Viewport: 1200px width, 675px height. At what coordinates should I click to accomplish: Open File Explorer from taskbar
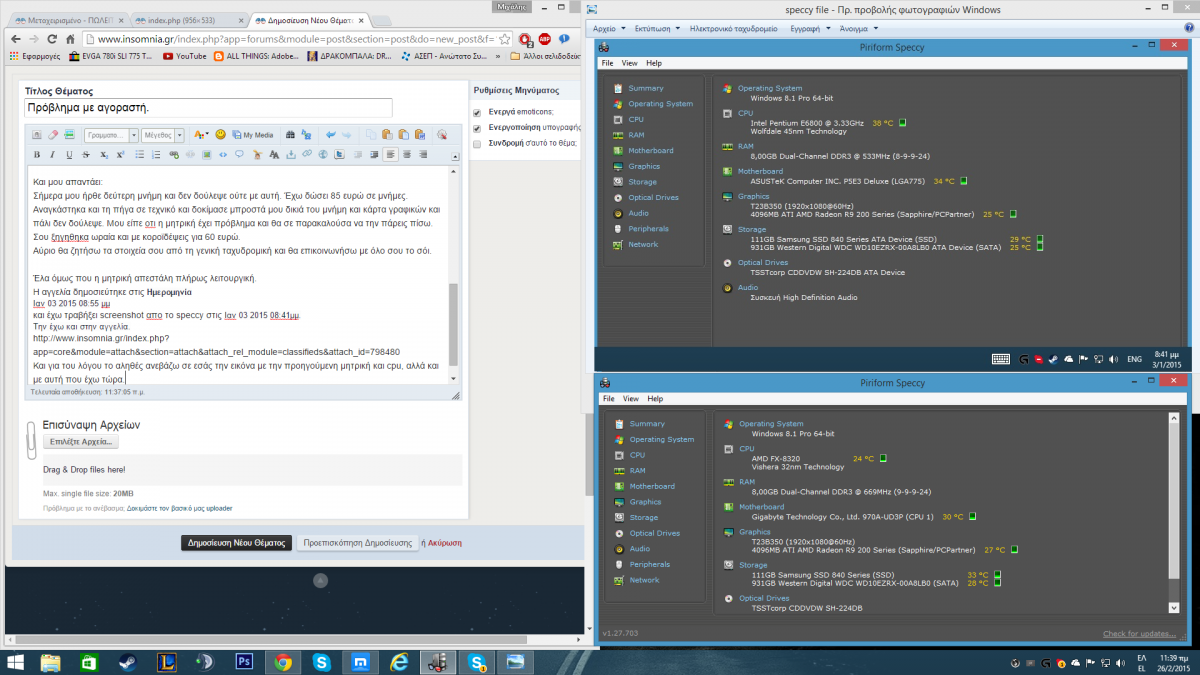click(49, 662)
